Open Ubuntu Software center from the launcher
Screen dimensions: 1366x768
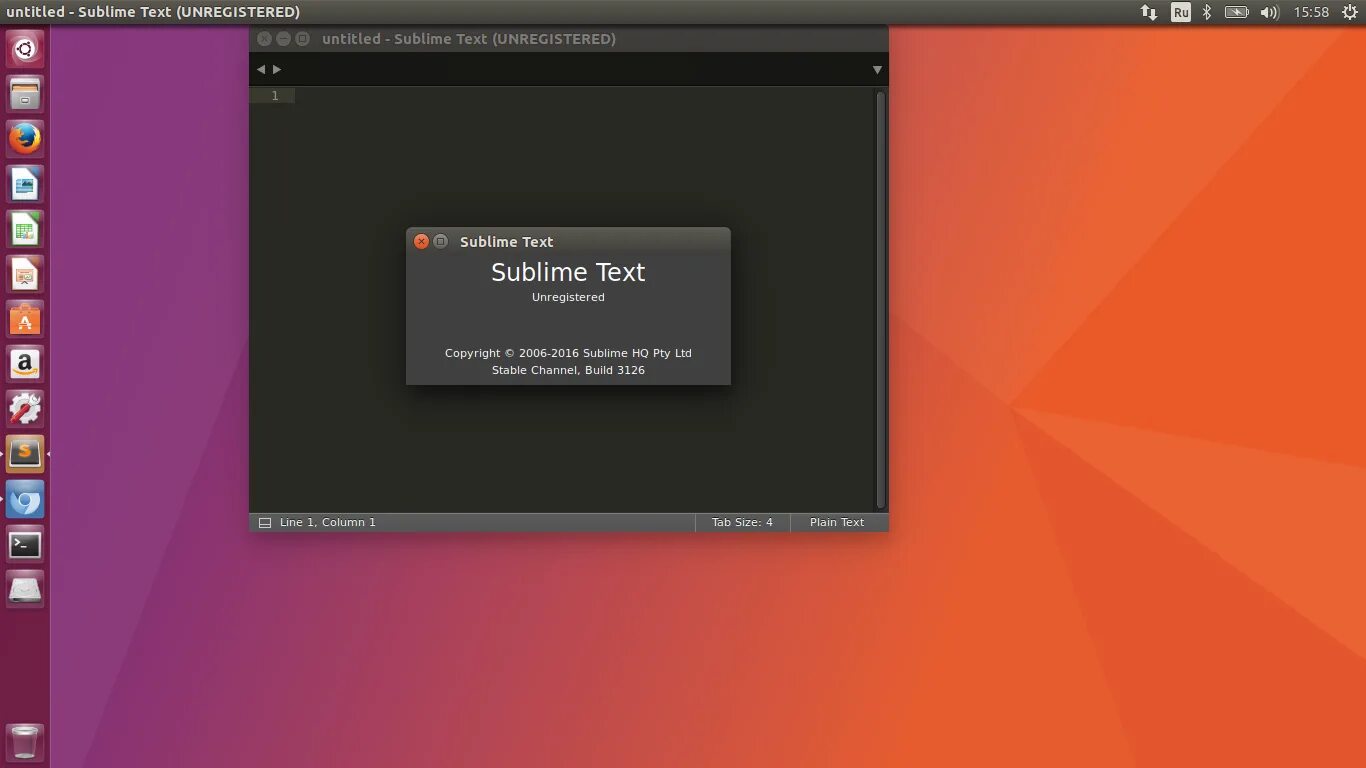(25, 319)
